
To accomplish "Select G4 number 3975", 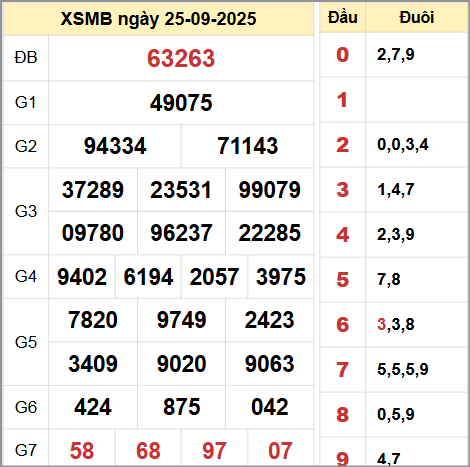I will 281,277.
